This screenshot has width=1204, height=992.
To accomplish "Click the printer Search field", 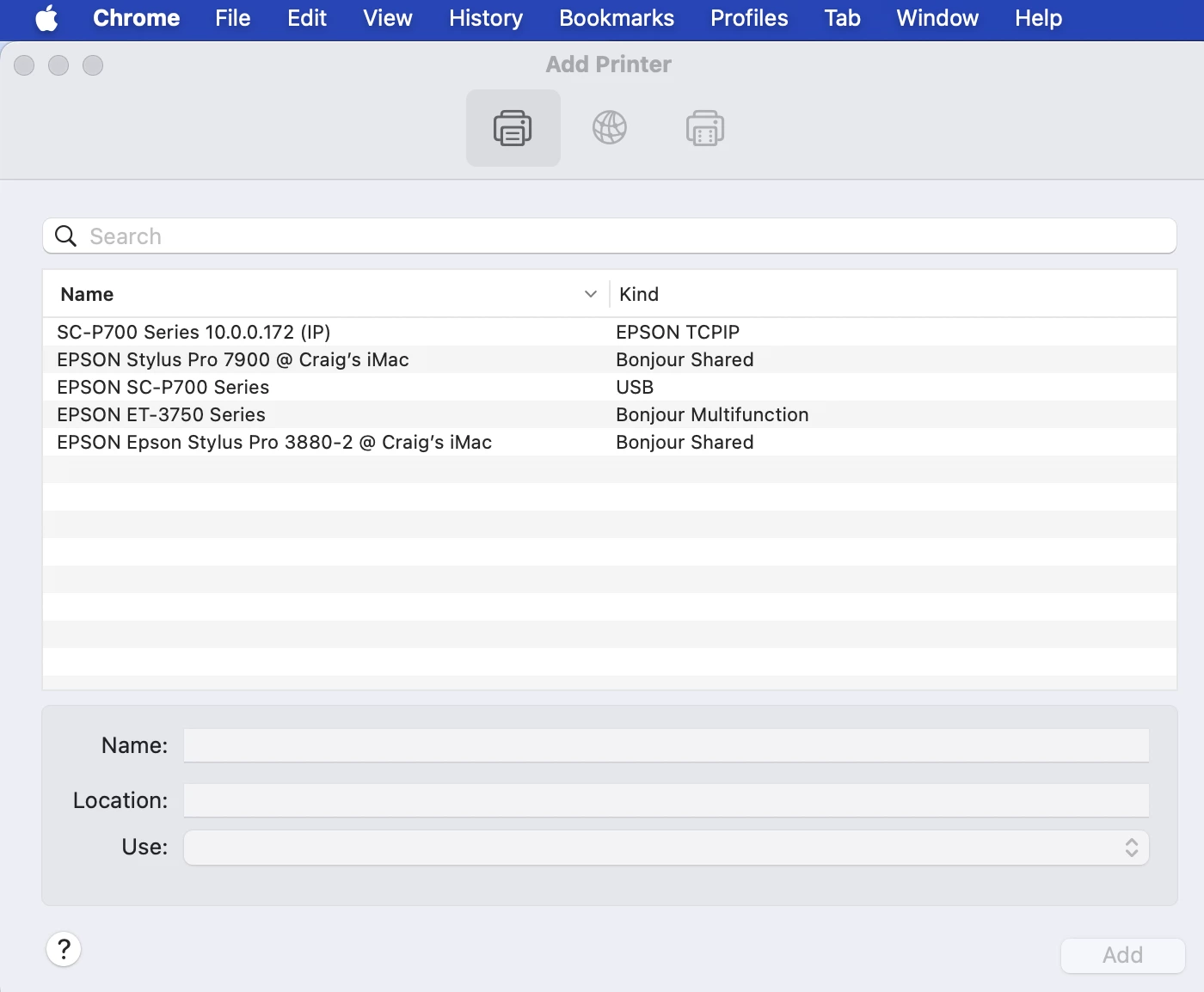I will [x=610, y=236].
